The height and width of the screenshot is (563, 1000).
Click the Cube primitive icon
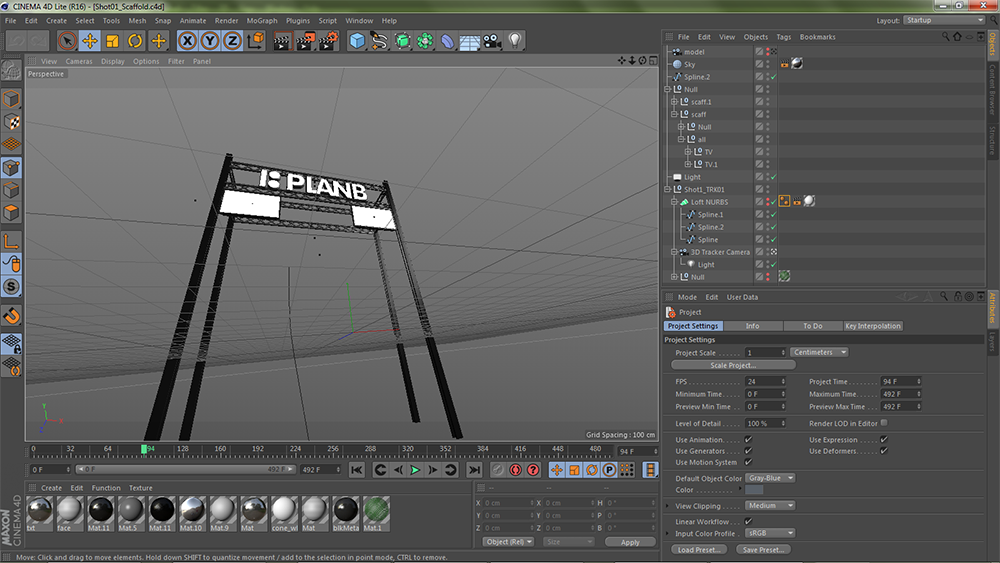pos(357,41)
